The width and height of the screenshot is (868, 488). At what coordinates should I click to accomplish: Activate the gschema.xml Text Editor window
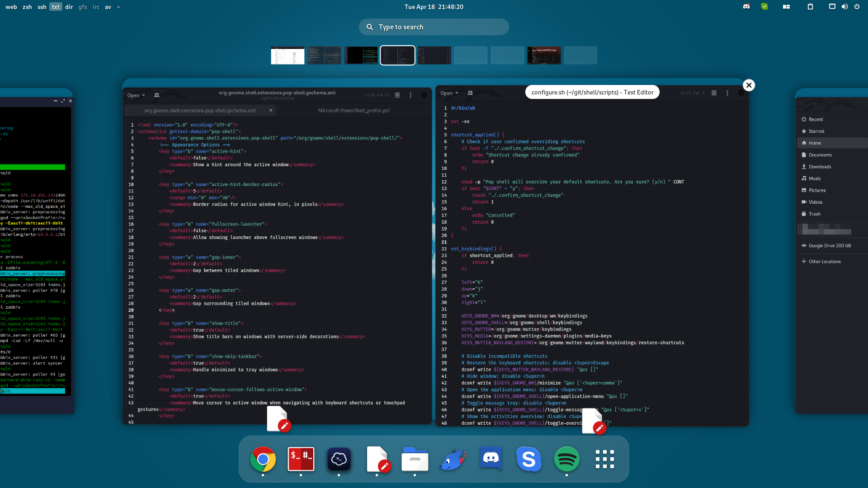tap(277, 256)
